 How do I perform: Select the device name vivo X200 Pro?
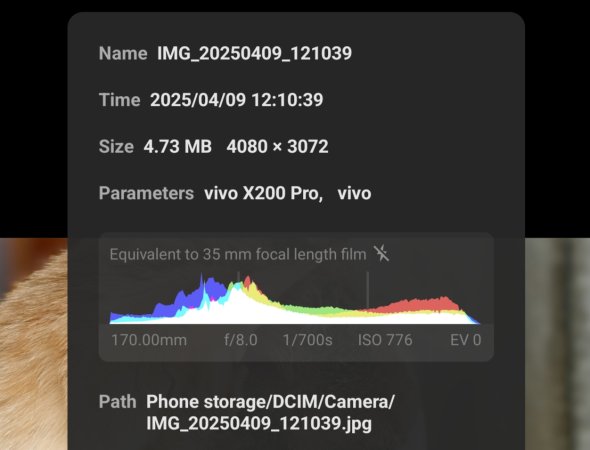pos(263,193)
